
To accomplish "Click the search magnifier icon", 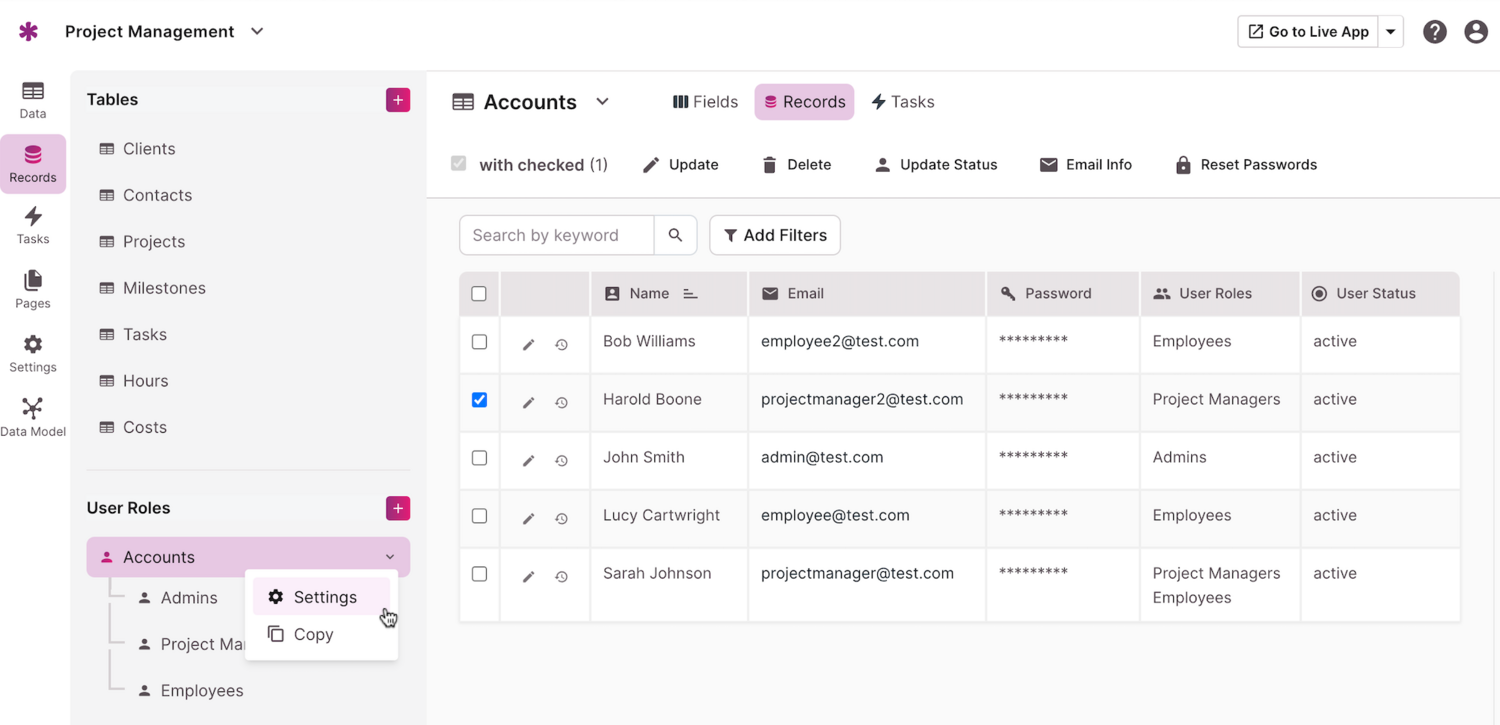I will pos(675,235).
